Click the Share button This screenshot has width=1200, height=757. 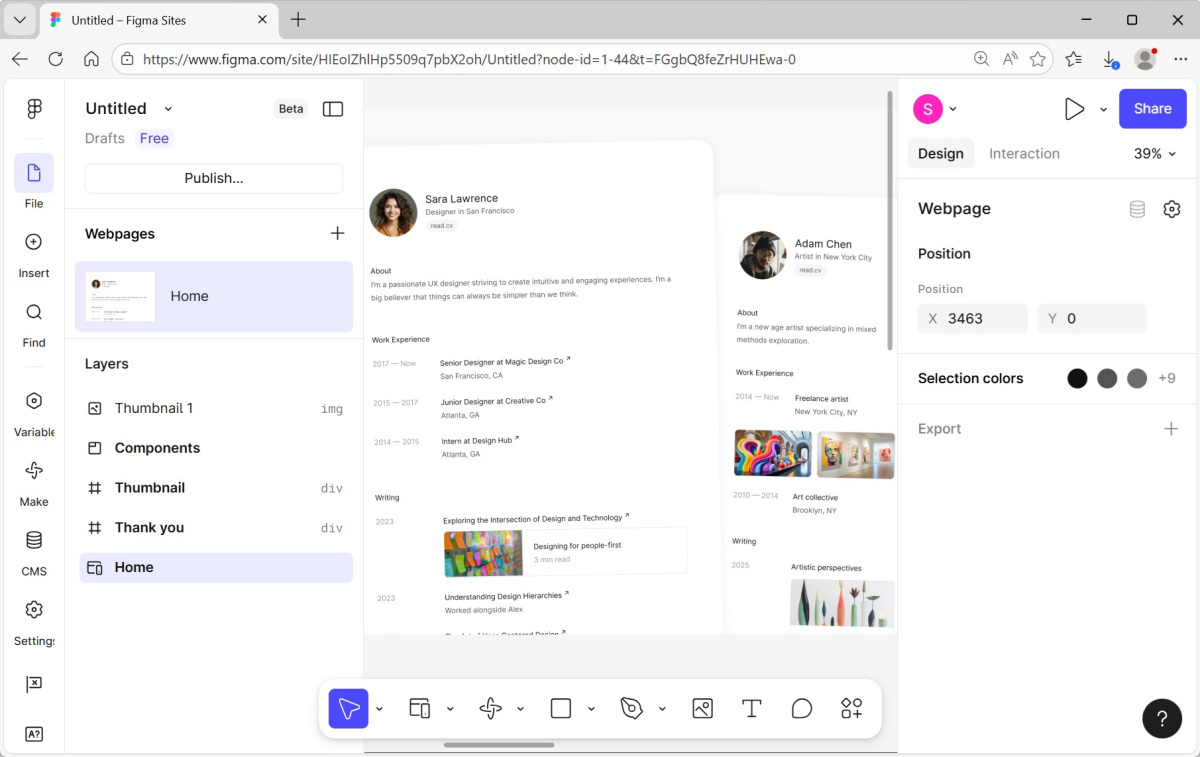pos(1152,109)
